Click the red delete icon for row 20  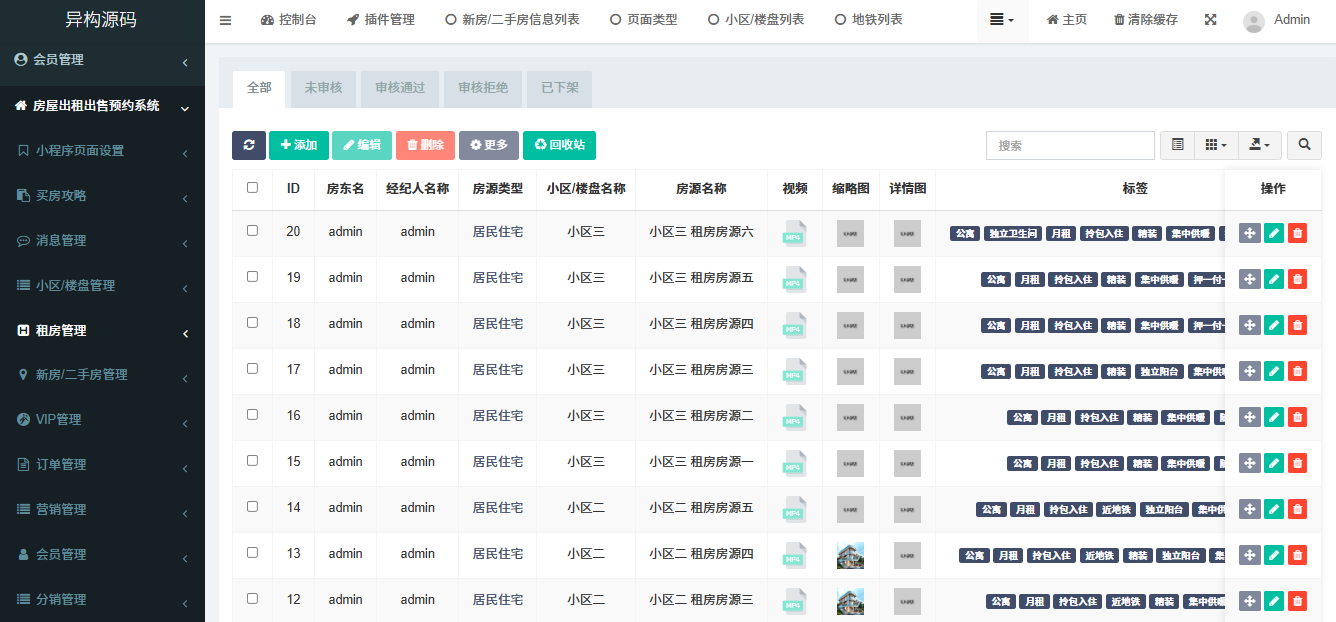pos(1297,233)
